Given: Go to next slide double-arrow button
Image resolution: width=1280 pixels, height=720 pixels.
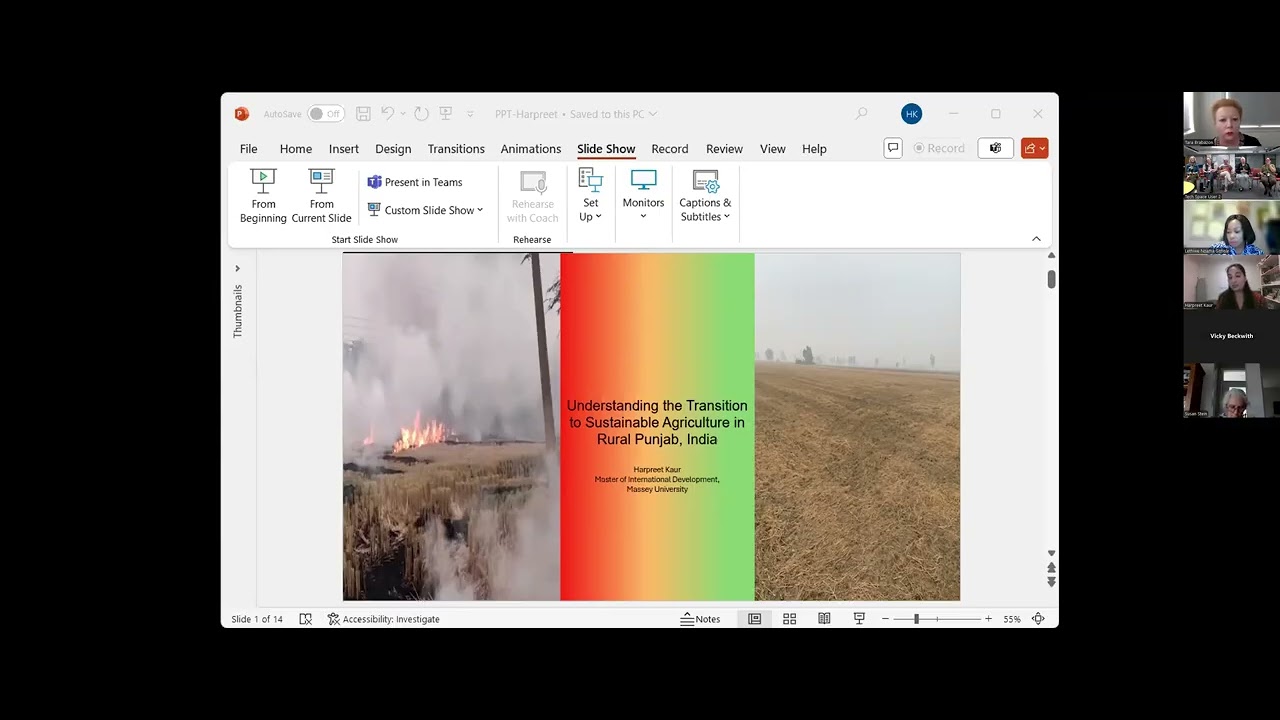Looking at the screenshot, I should (x=1051, y=582).
